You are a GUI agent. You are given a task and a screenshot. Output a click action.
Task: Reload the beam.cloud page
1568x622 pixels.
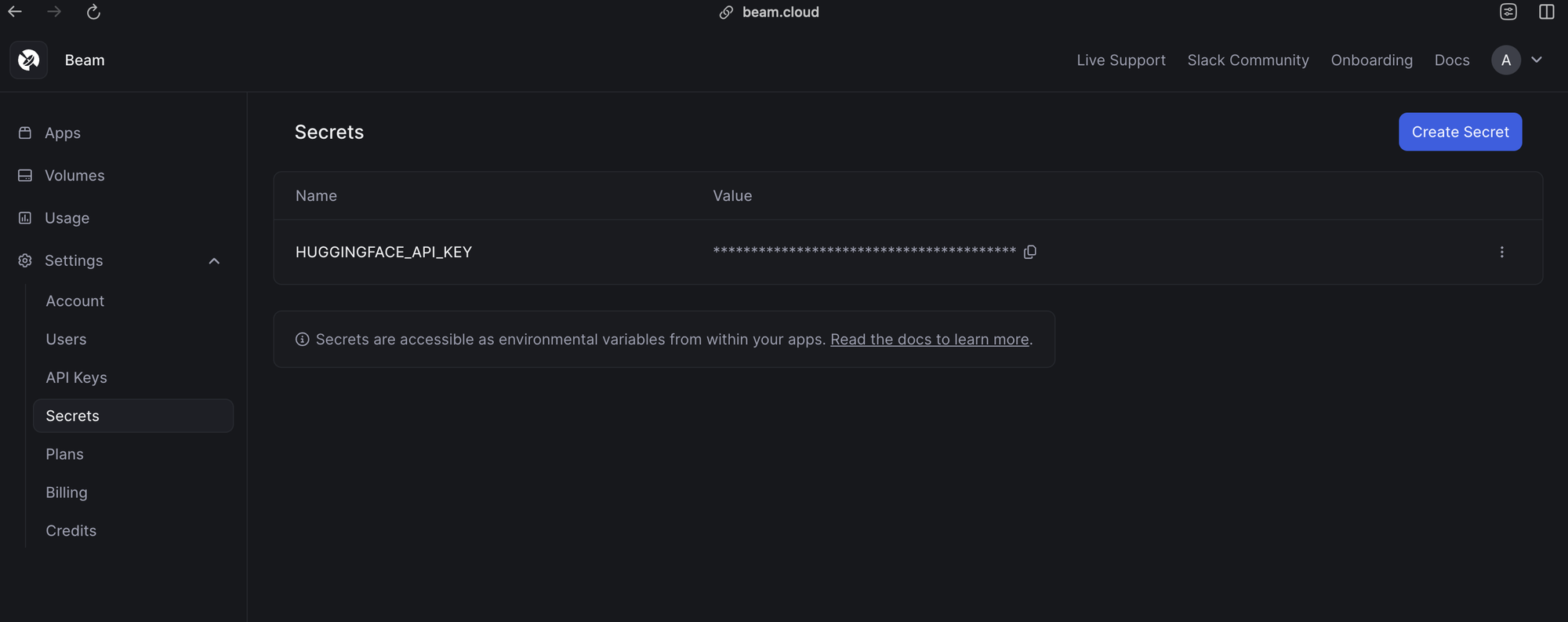(93, 12)
